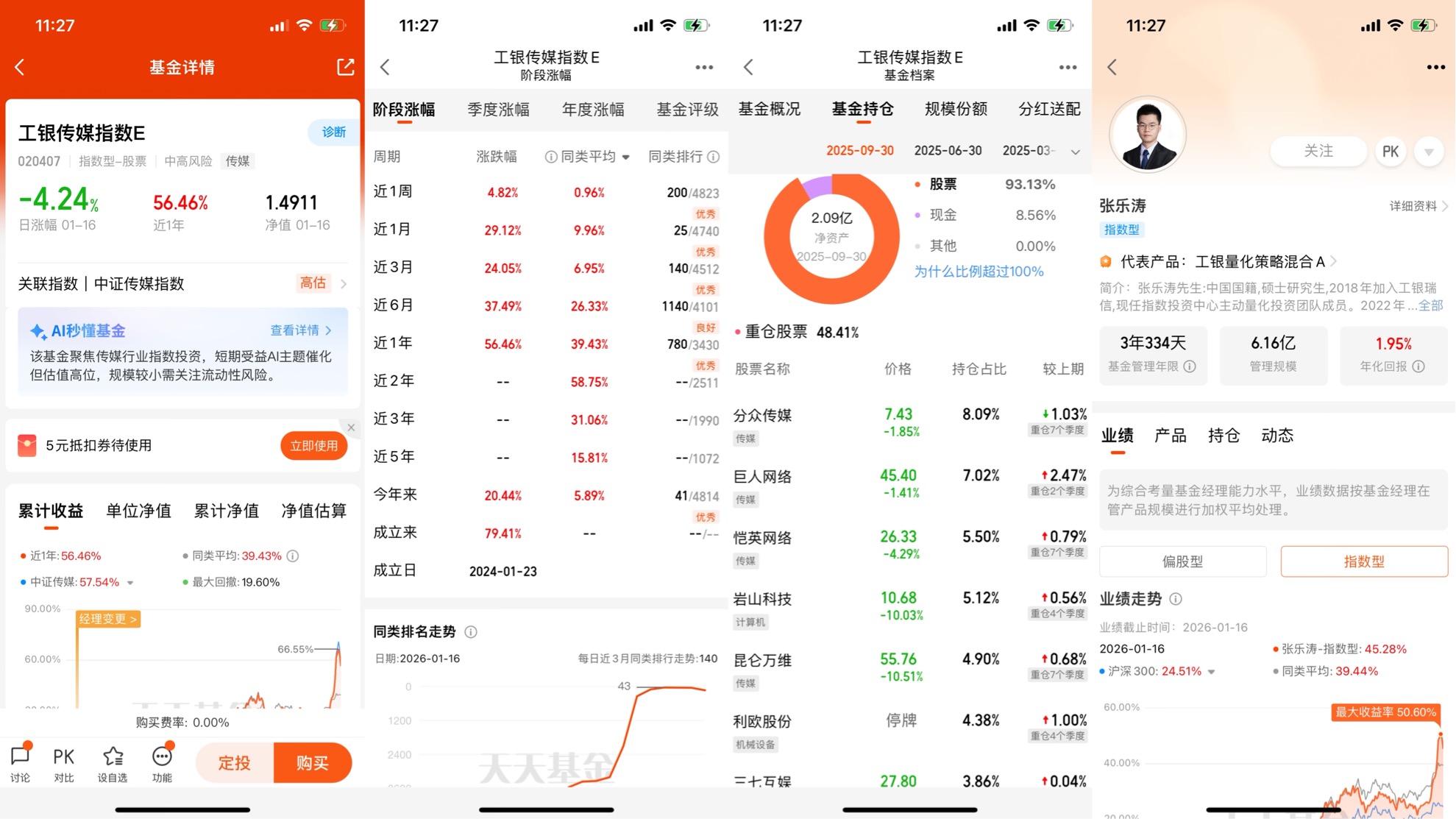
Task: Toggle 关注 follow for manager 张乐涛
Action: point(1318,151)
